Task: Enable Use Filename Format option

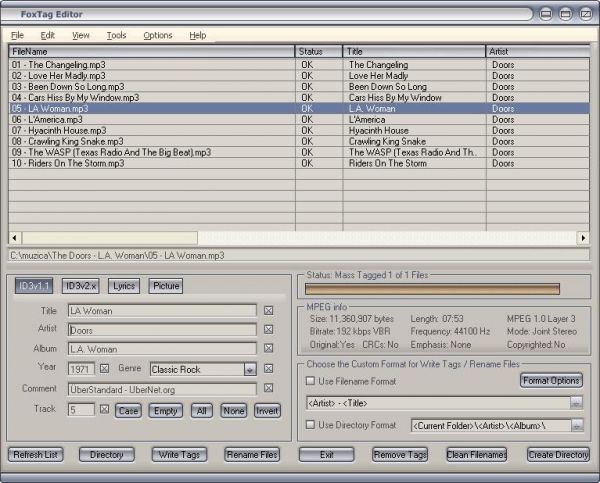Action: click(x=310, y=381)
